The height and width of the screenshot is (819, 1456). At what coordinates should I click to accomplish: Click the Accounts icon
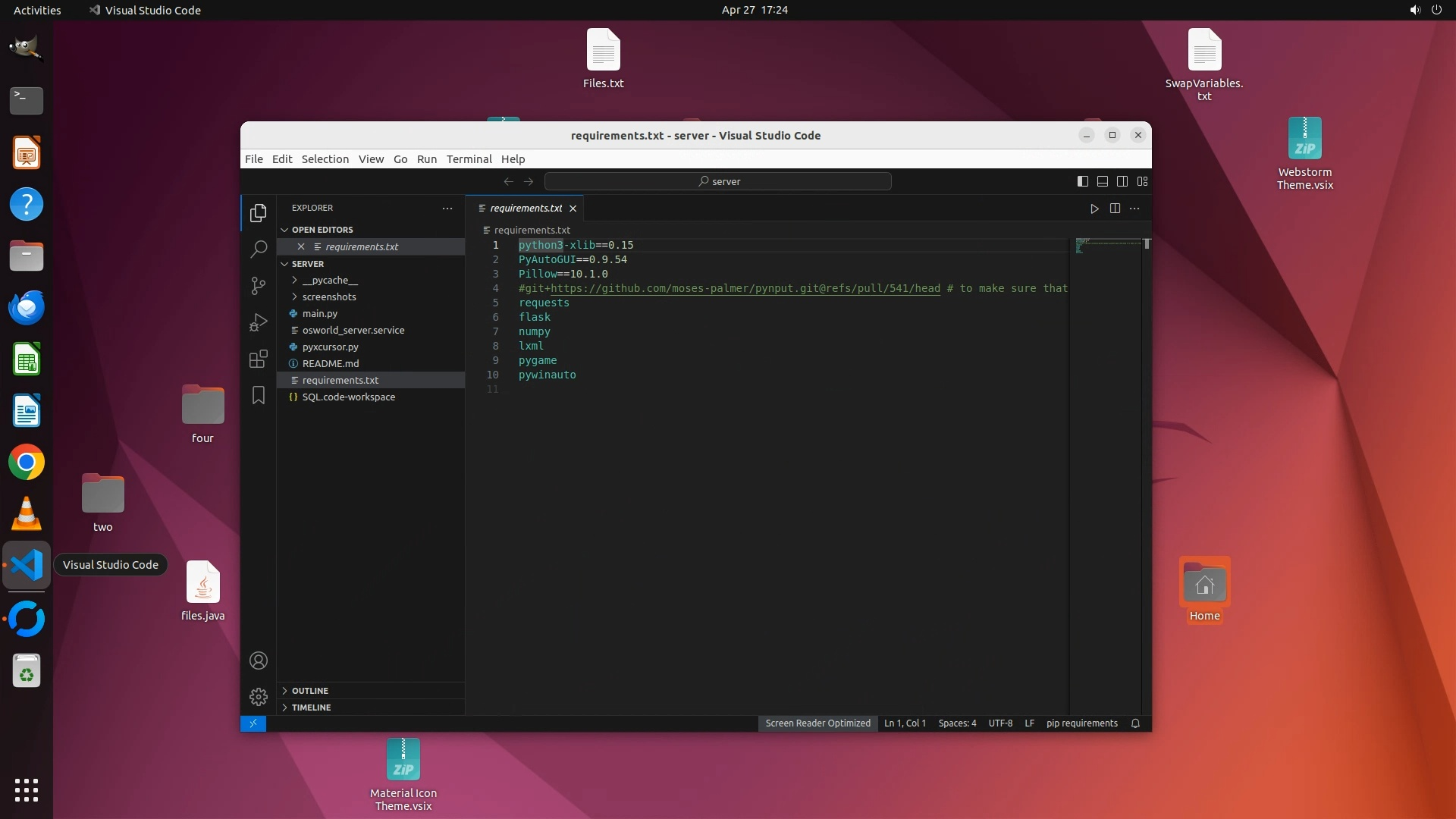click(x=259, y=661)
